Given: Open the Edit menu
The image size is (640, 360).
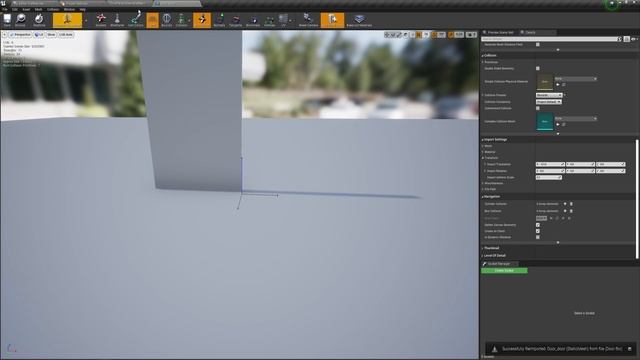Looking at the screenshot, I should click(x=15, y=9).
